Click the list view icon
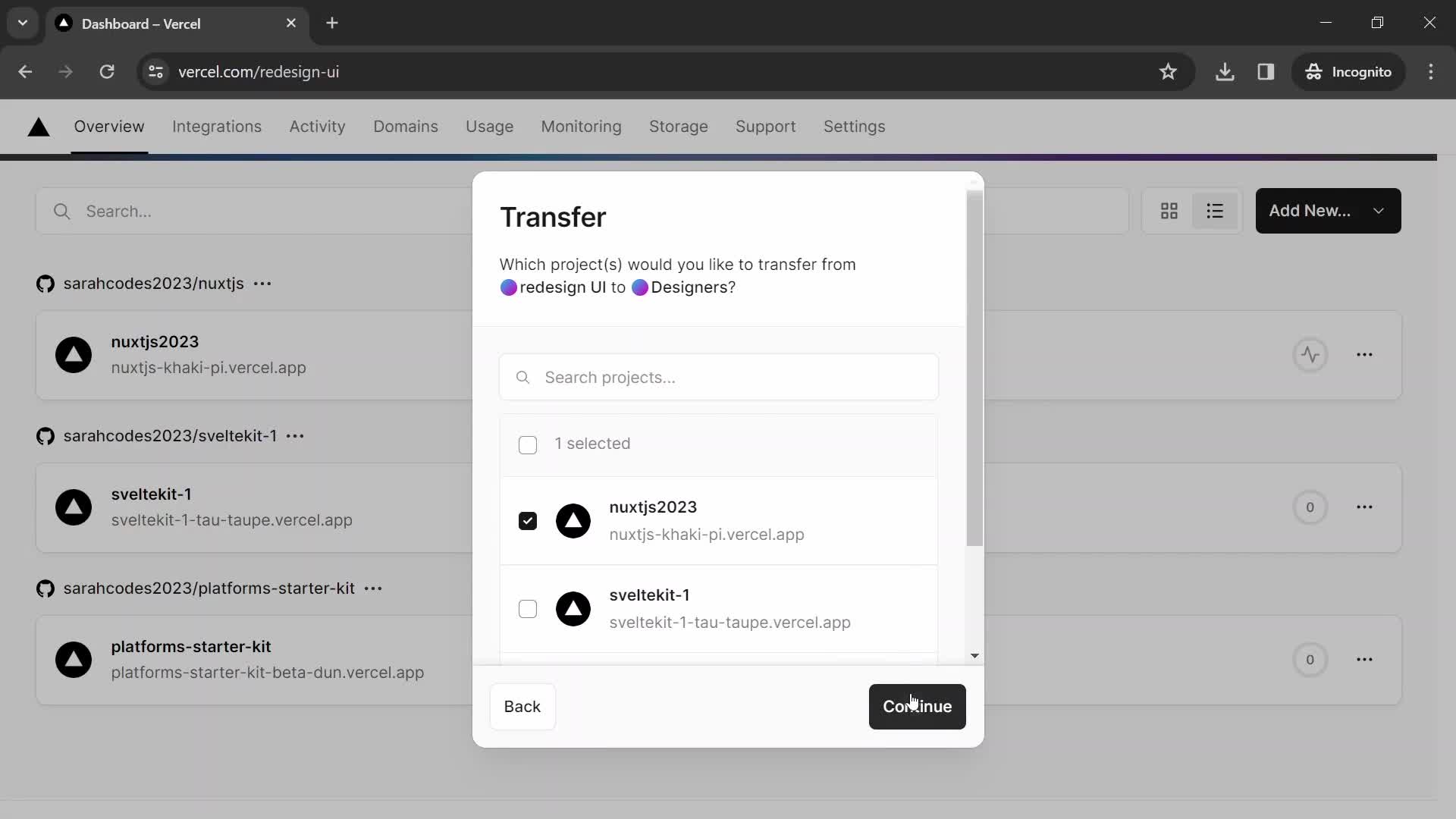 click(x=1216, y=211)
